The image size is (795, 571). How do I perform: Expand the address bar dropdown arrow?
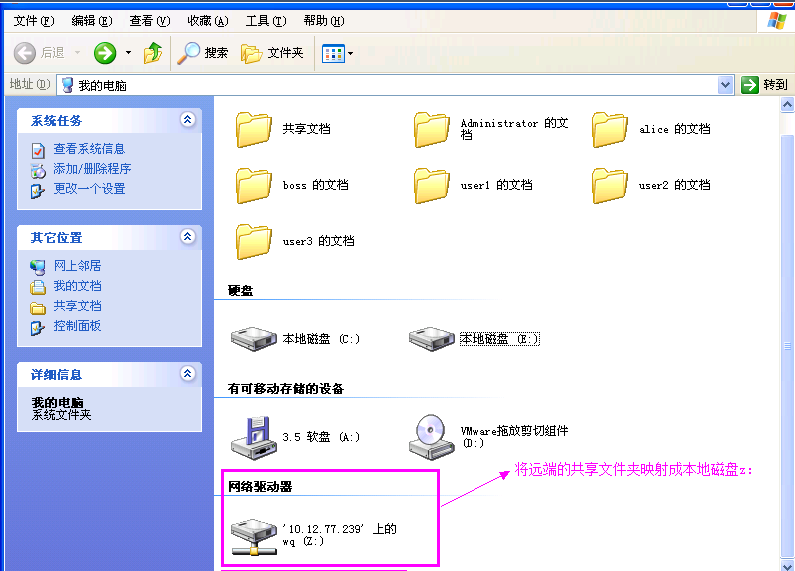[726, 85]
